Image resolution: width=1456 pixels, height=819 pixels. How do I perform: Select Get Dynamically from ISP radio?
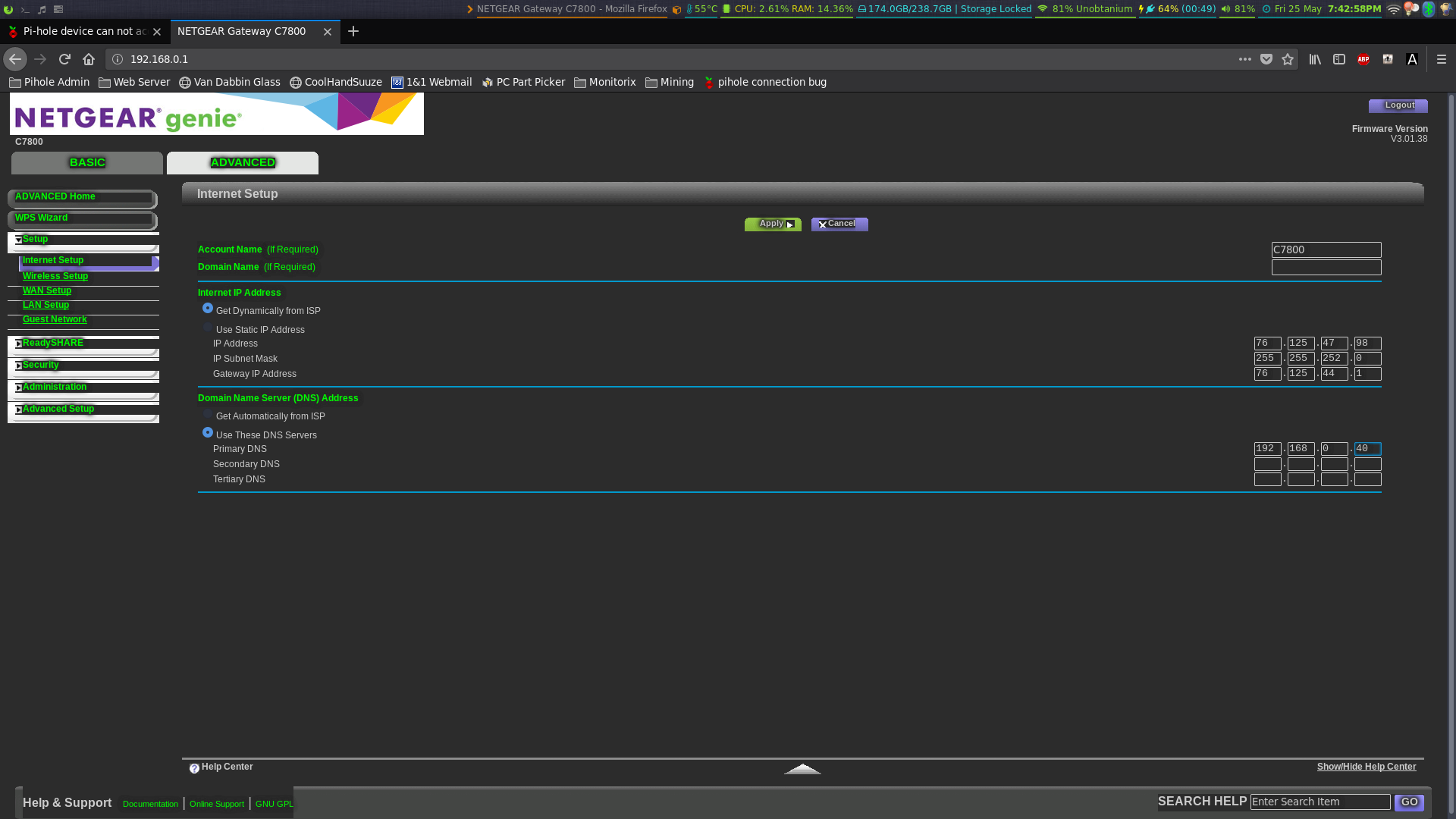(208, 309)
